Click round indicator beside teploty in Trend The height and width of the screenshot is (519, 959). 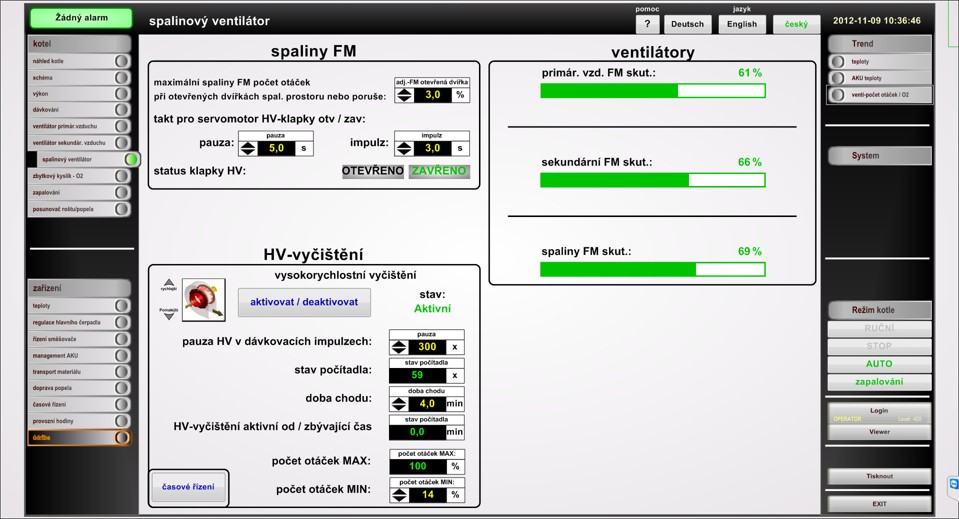point(838,62)
